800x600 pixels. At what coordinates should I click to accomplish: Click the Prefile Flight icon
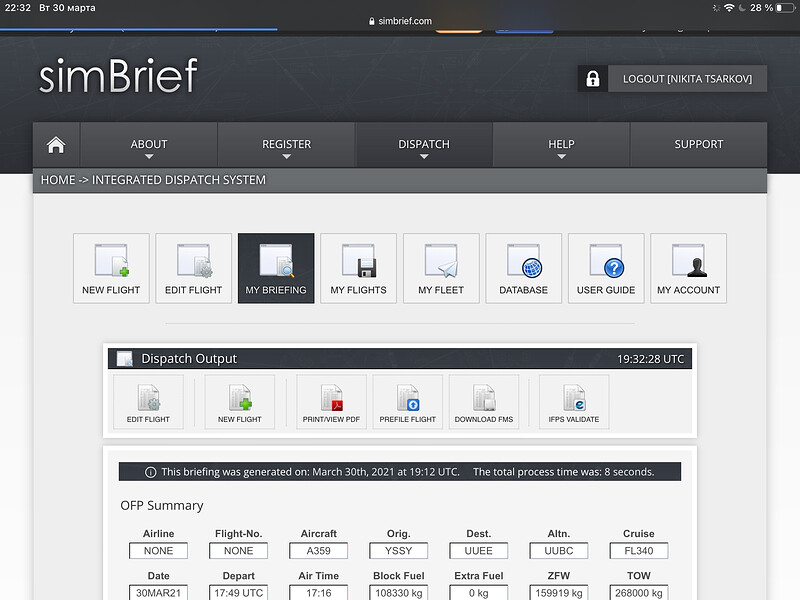(x=408, y=402)
